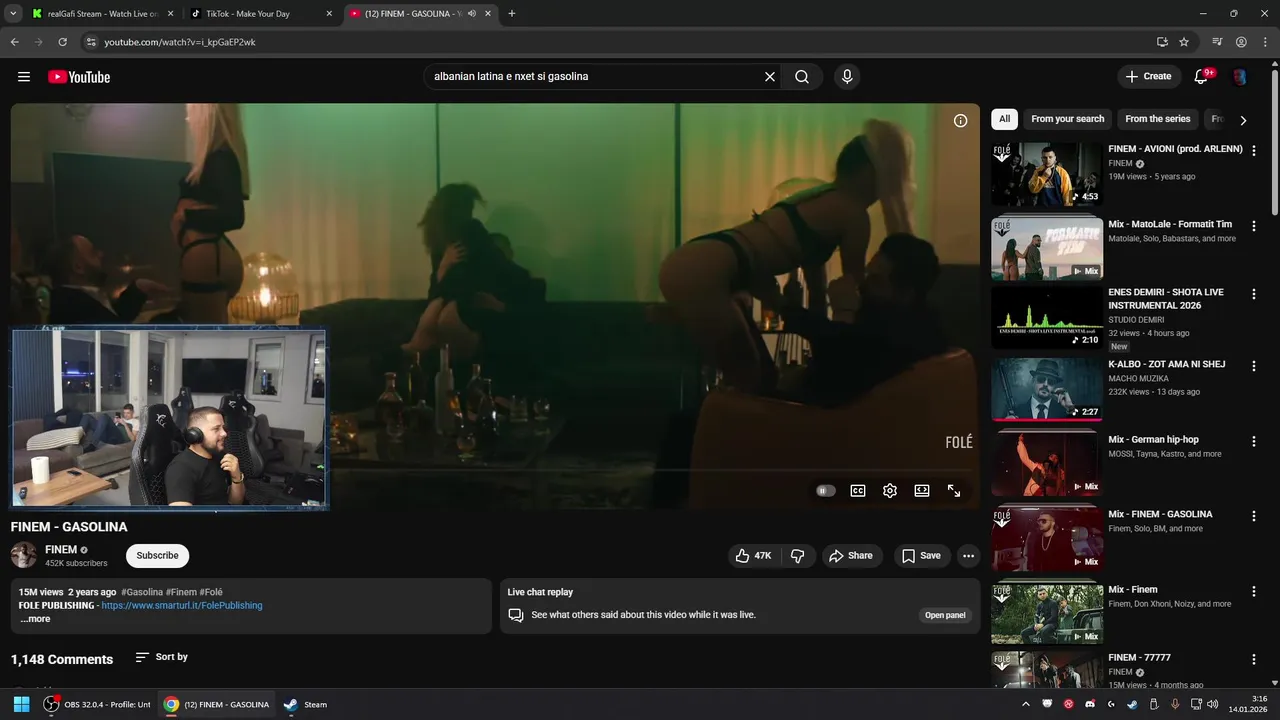Open options for K-ALBO - ZOT AMA NI SHEJ
The width and height of the screenshot is (1280, 720).
click(x=1254, y=366)
